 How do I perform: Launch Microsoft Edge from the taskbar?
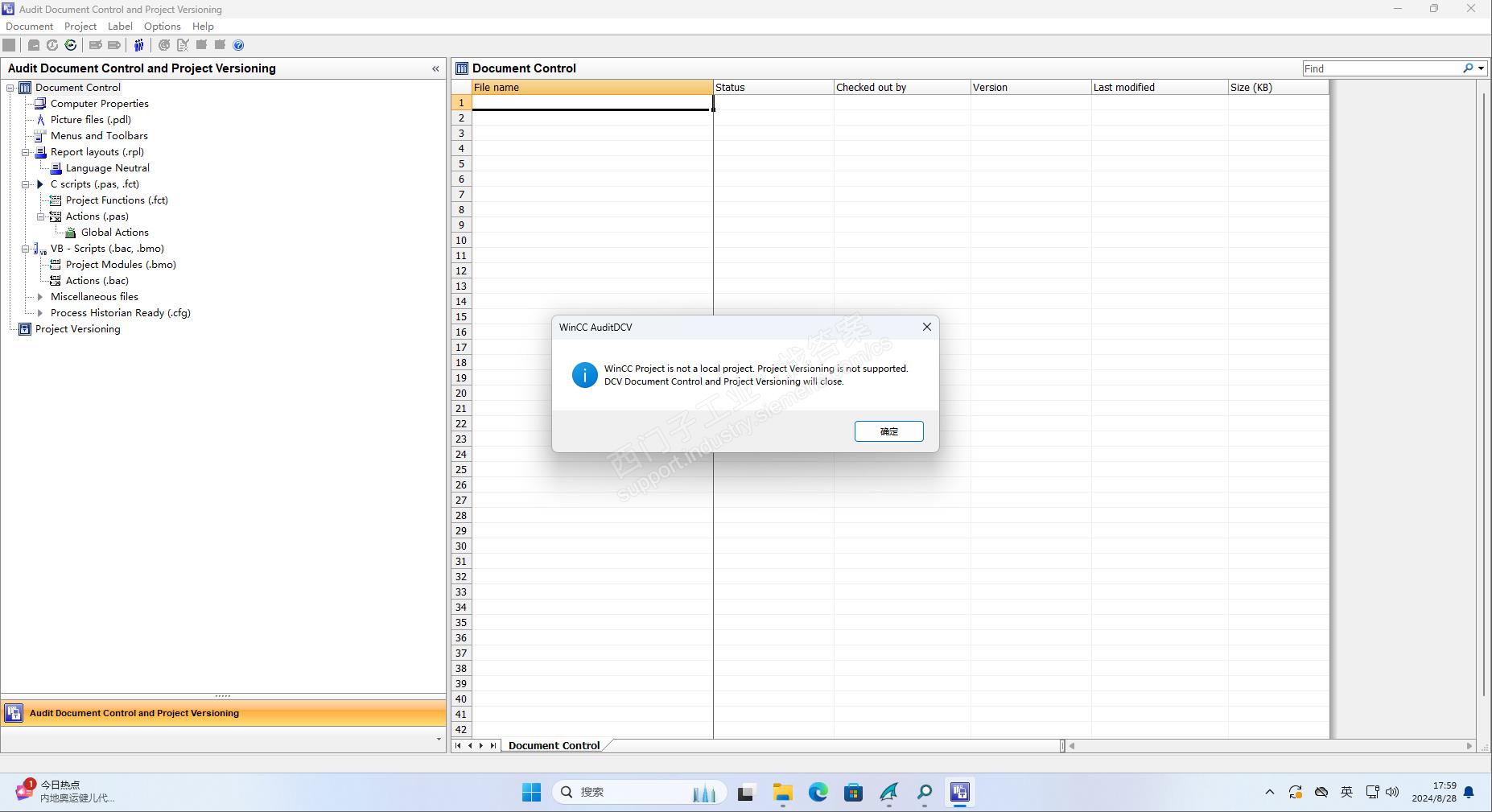click(x=818, y=793)
